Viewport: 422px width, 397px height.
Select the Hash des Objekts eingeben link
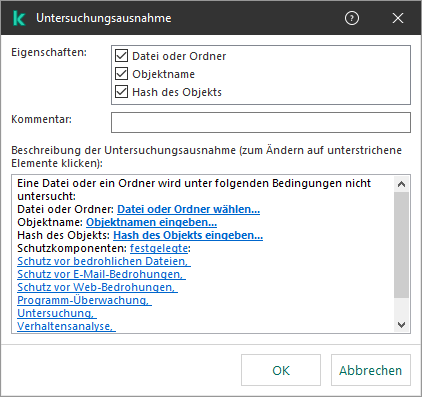[188, 235]
